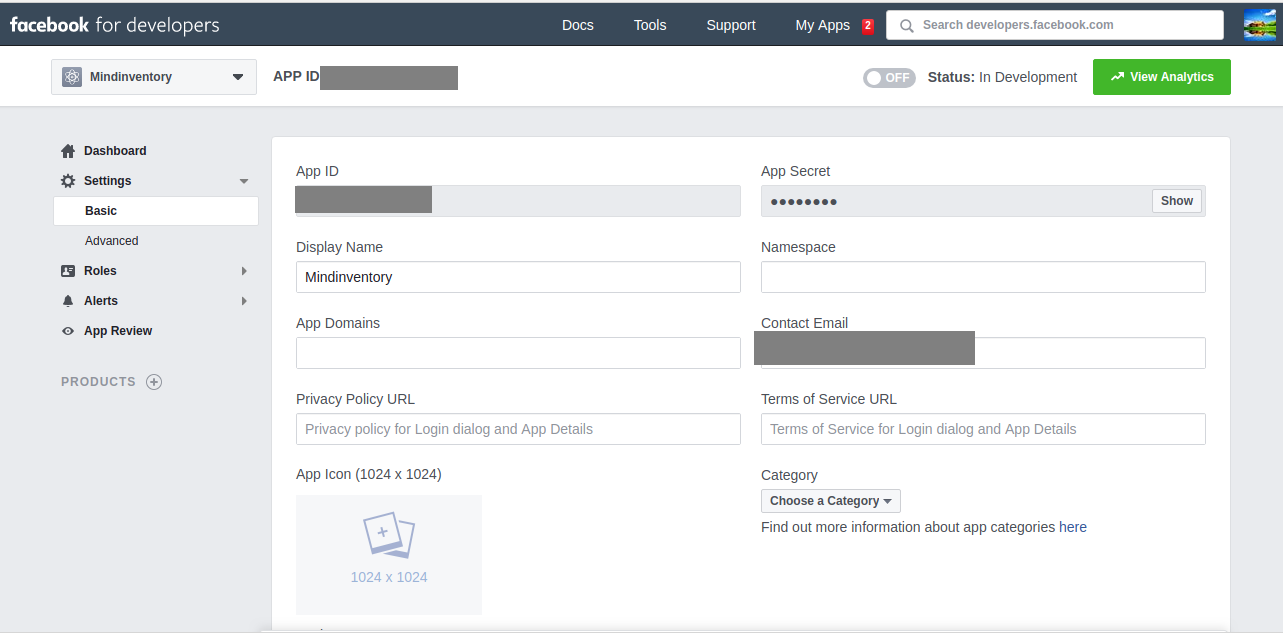Click the My Apps notification badge

[868, 26]
